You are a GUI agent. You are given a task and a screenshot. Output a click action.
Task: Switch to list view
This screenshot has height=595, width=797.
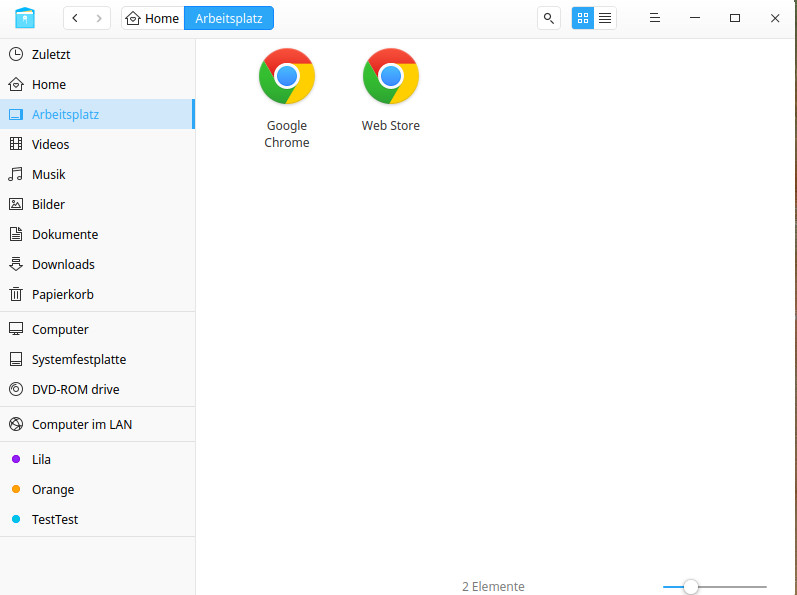(605, 18)
